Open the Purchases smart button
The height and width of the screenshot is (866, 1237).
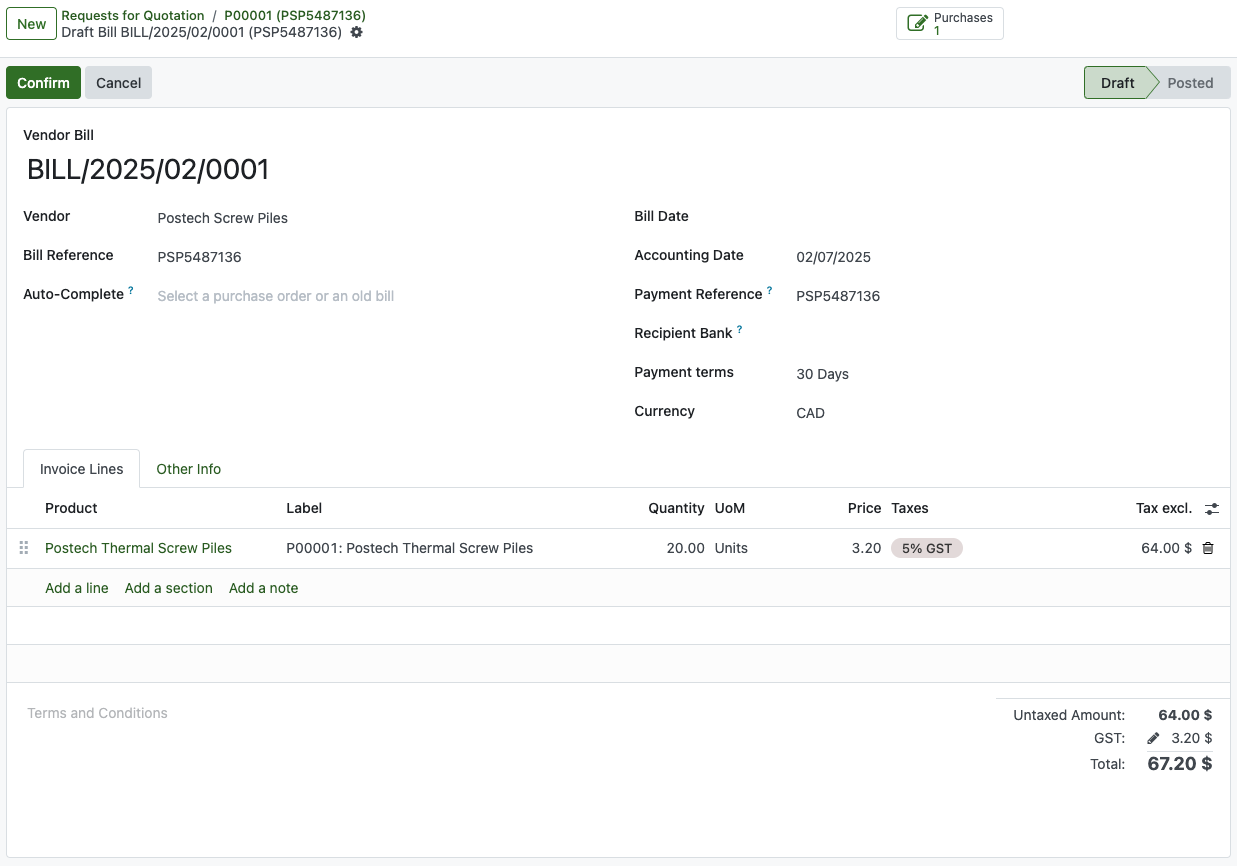[949, 24]
